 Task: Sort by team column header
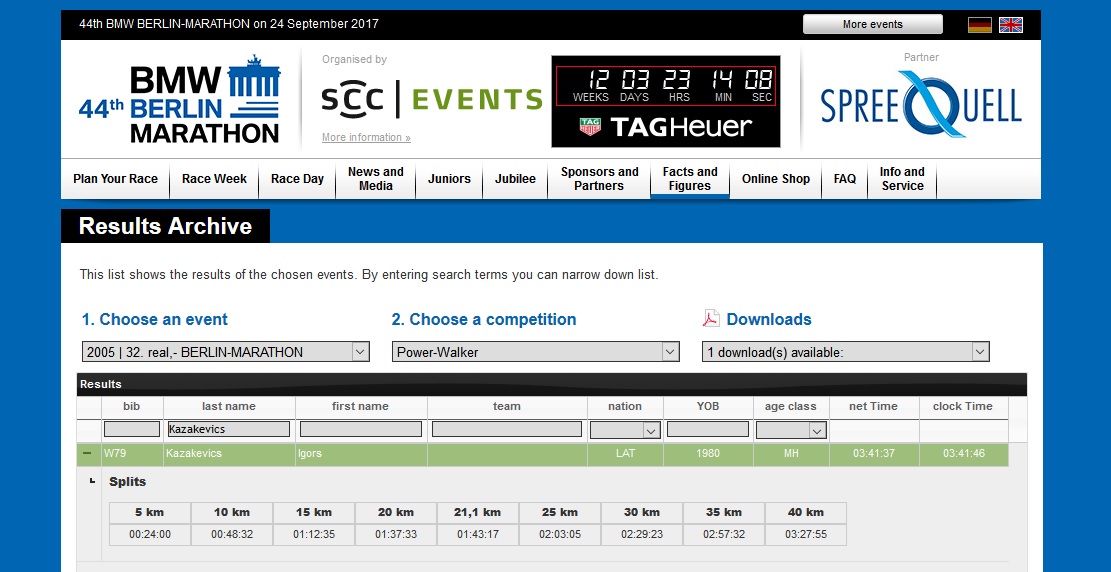tap(507, 406)
